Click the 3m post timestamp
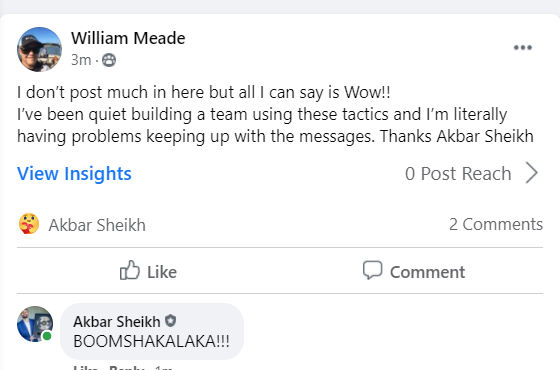Screen dimensions: 560x370 click(x=81, y=60)
